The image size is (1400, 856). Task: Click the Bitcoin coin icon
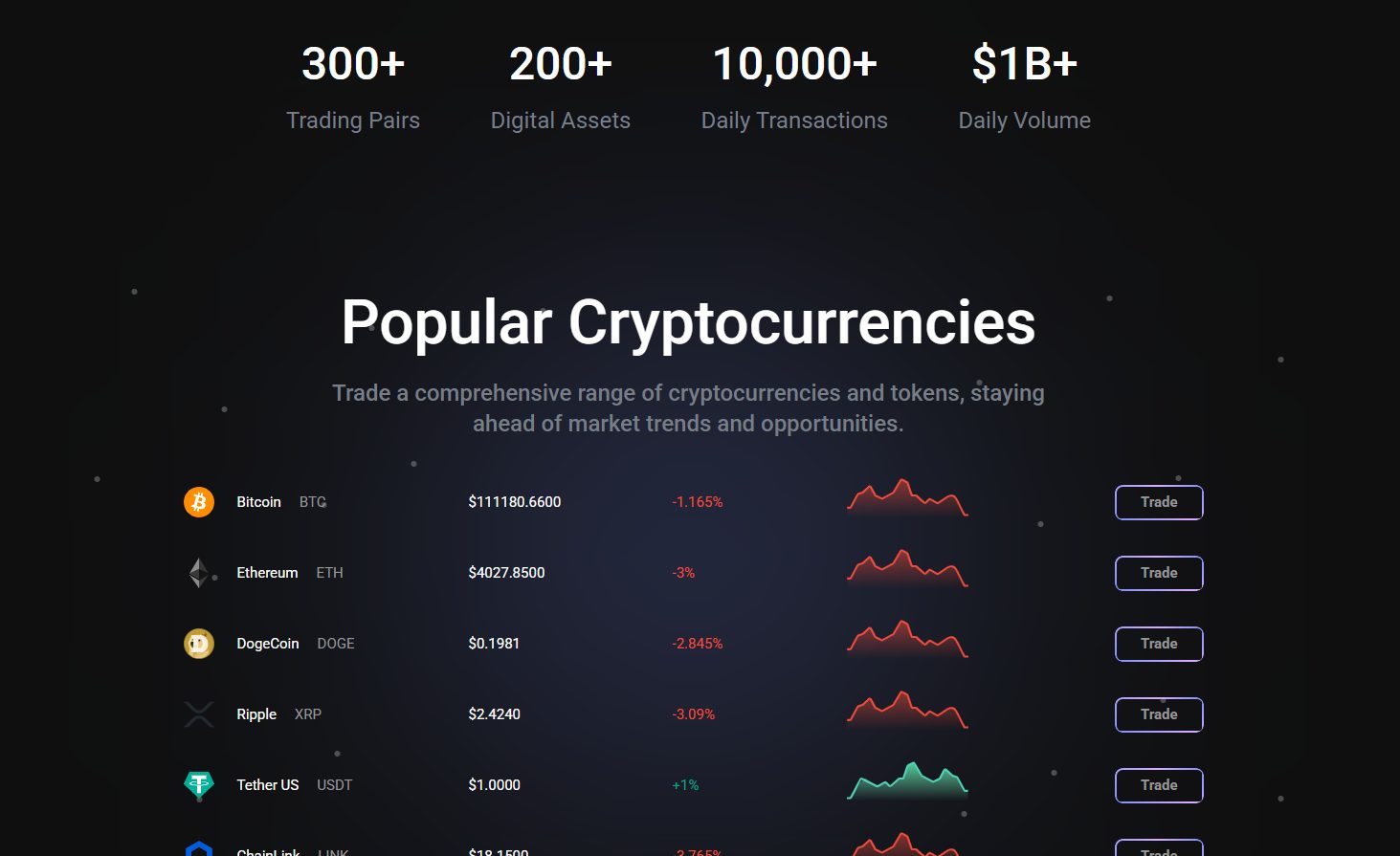coord(199,502)
